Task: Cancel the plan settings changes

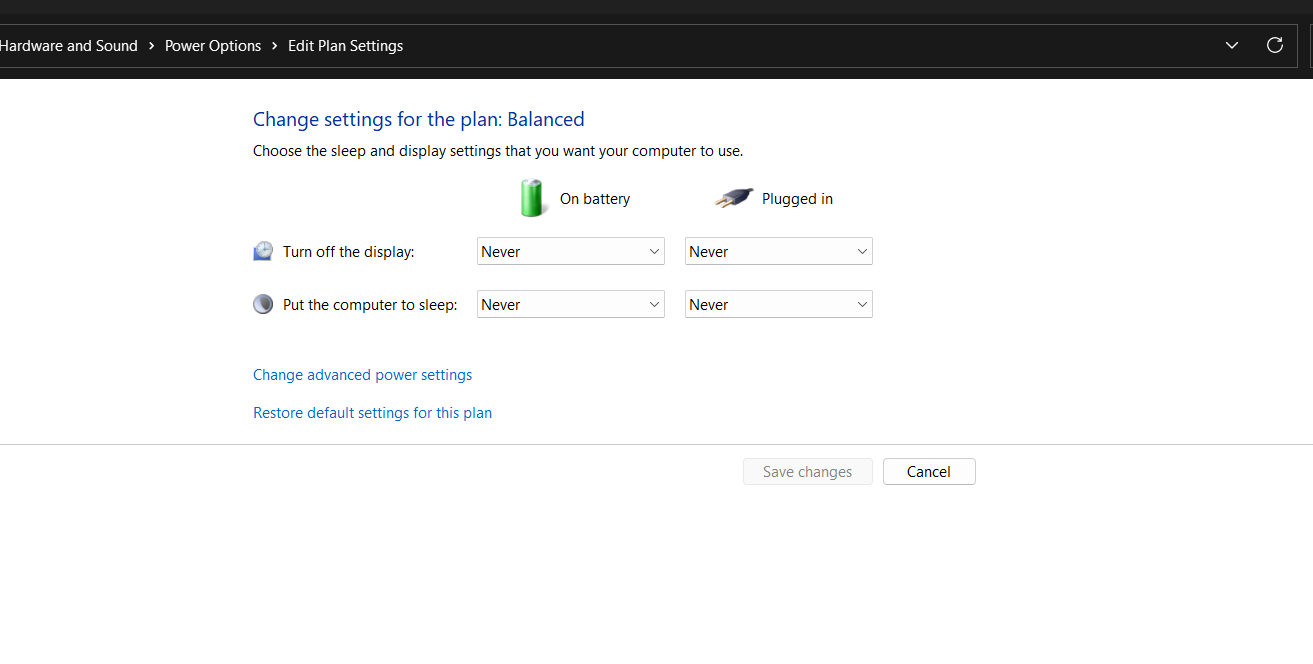Action: [x=928, y=472]
